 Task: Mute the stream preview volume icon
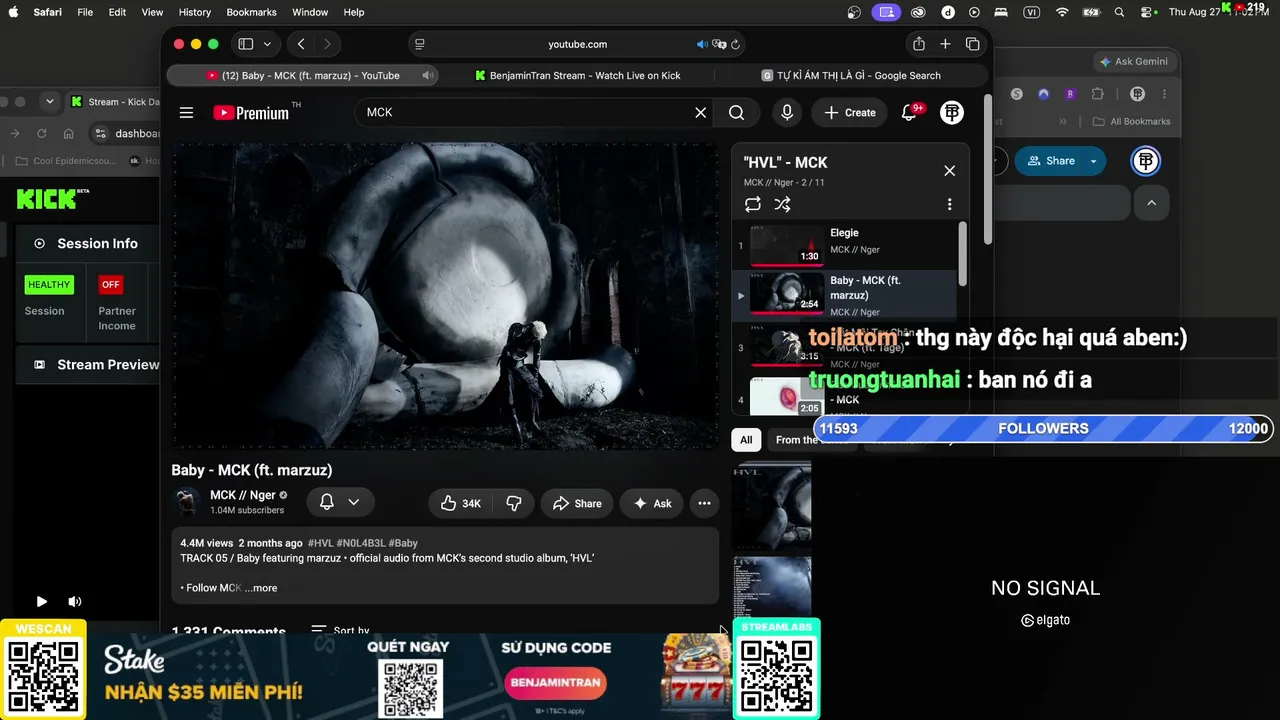[74, 602]
